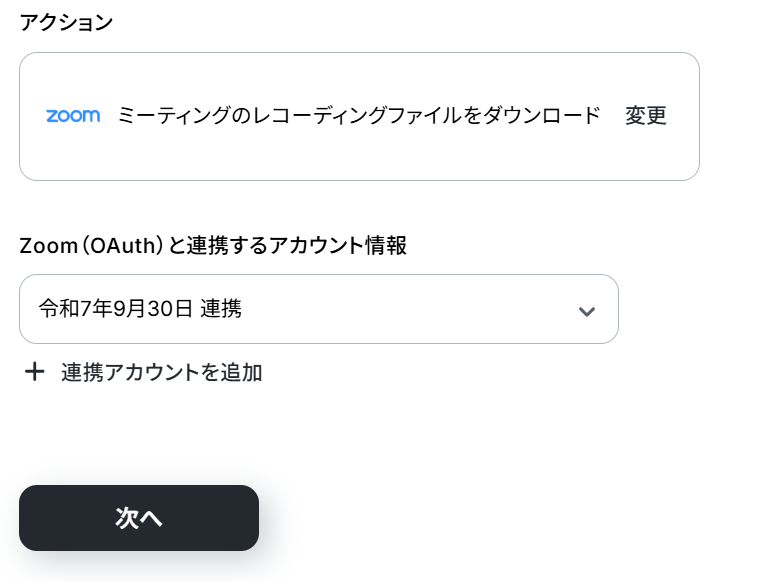
Task: Select the ミーティングのレコーディングファイルをダウンロード action text
Action: coord(359,116)
